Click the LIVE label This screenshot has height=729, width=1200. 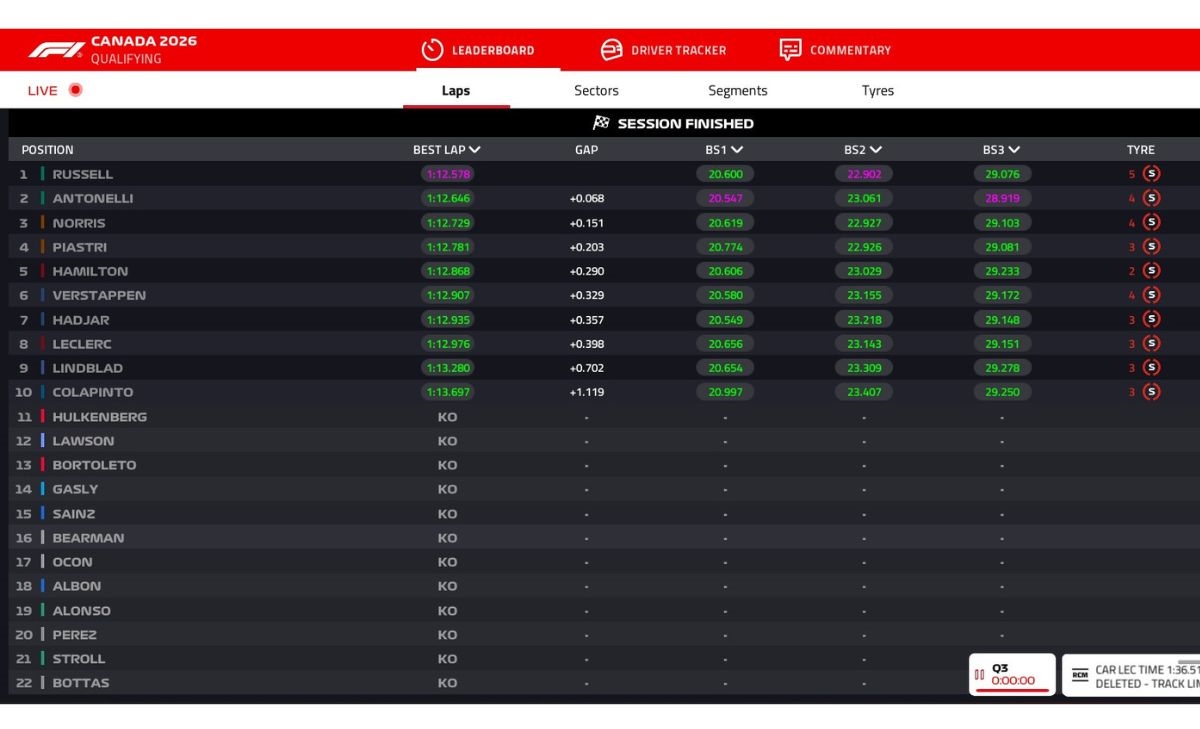tap(43, 90)
